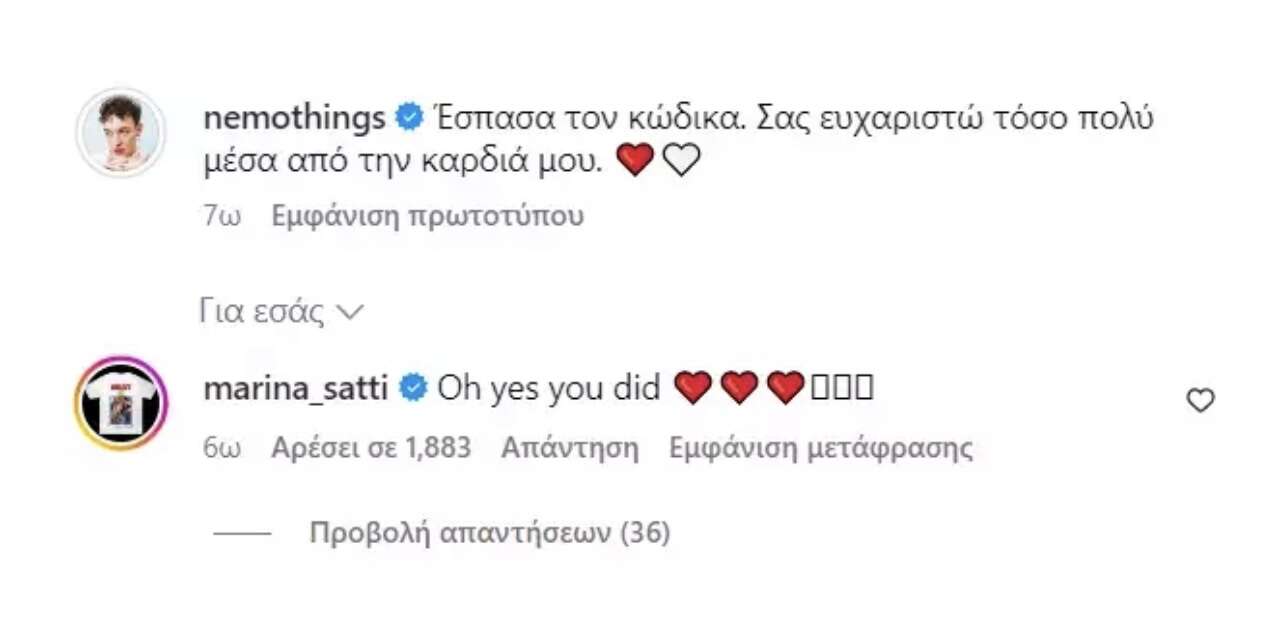Screen dimensions: 1283x640
Task: Click the 'Oh yes you did' comment text
Action: 549,388
